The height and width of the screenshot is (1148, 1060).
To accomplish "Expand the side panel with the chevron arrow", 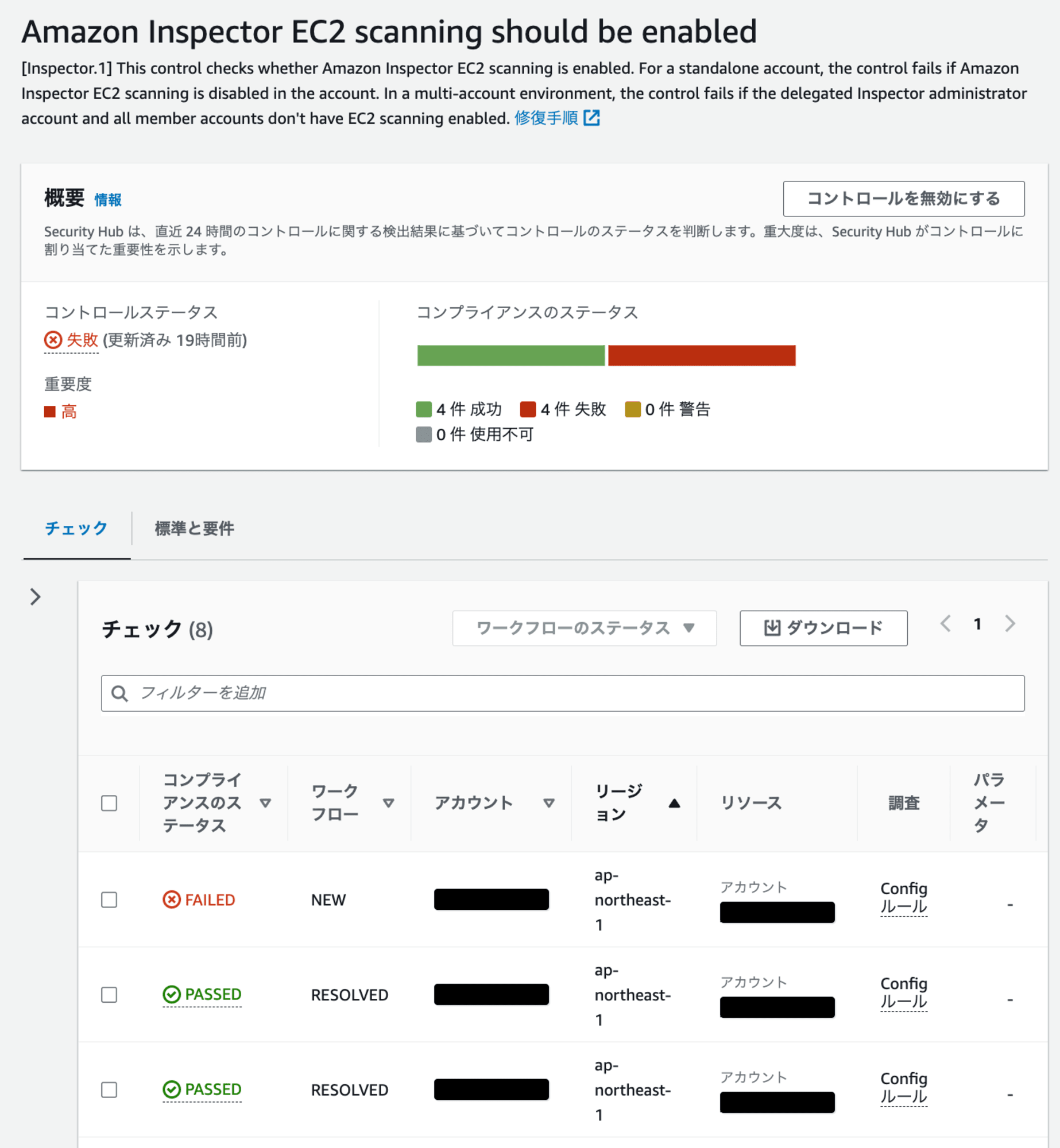I will pyautogui.click(x=36, y=597).
